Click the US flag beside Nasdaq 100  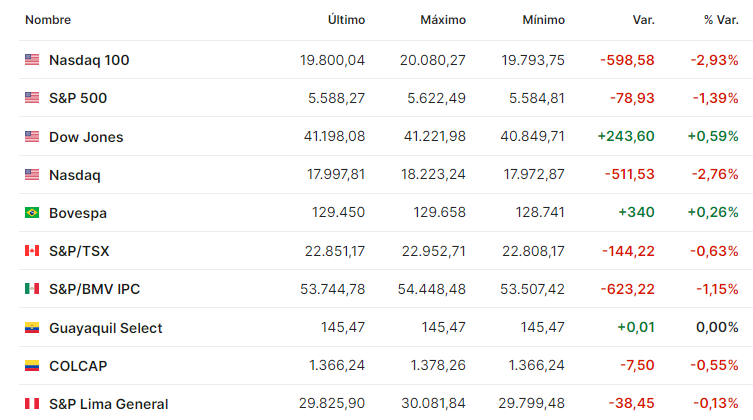pyautogui.click(x=32, y=60)
